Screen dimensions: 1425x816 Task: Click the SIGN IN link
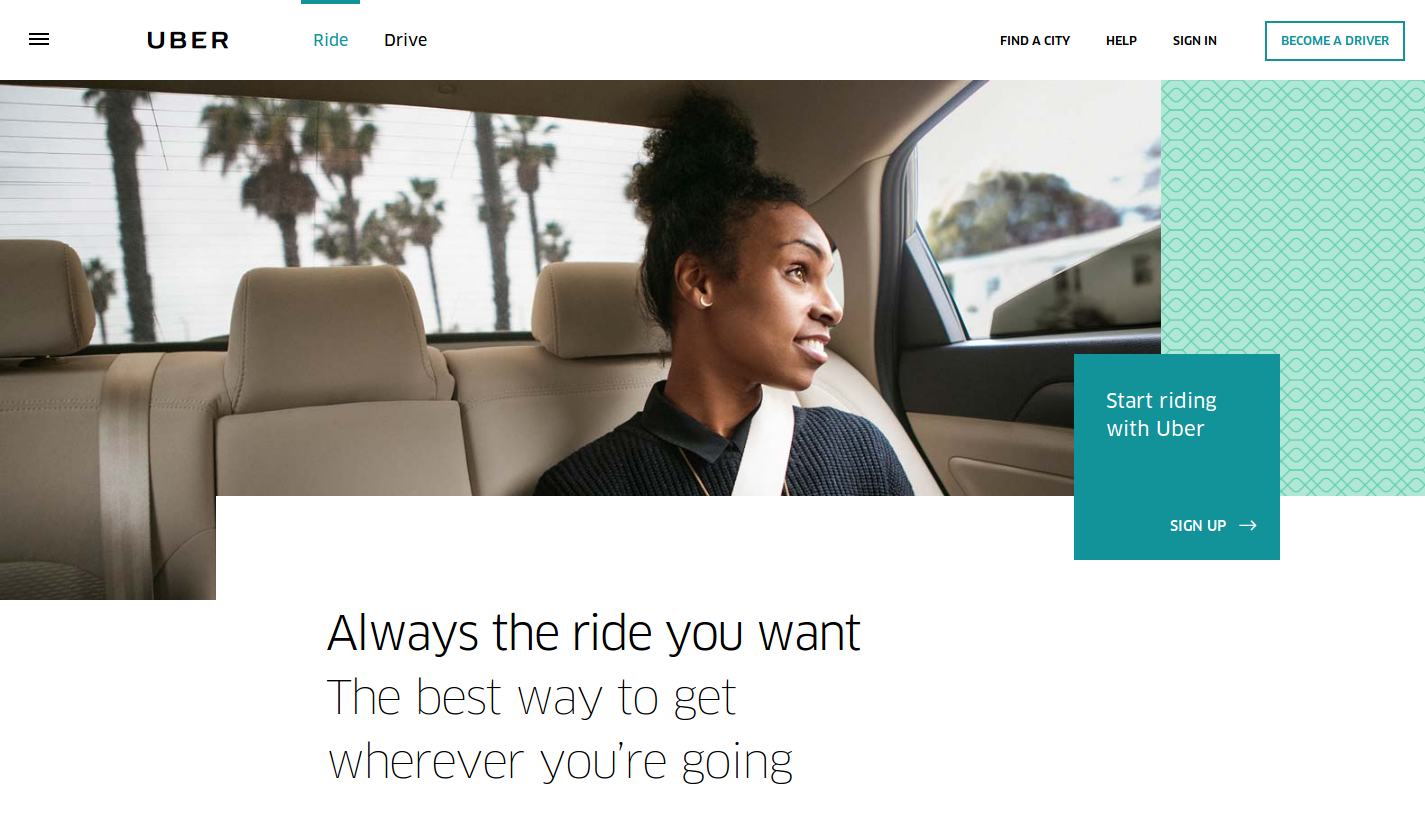click(1195, 41)
